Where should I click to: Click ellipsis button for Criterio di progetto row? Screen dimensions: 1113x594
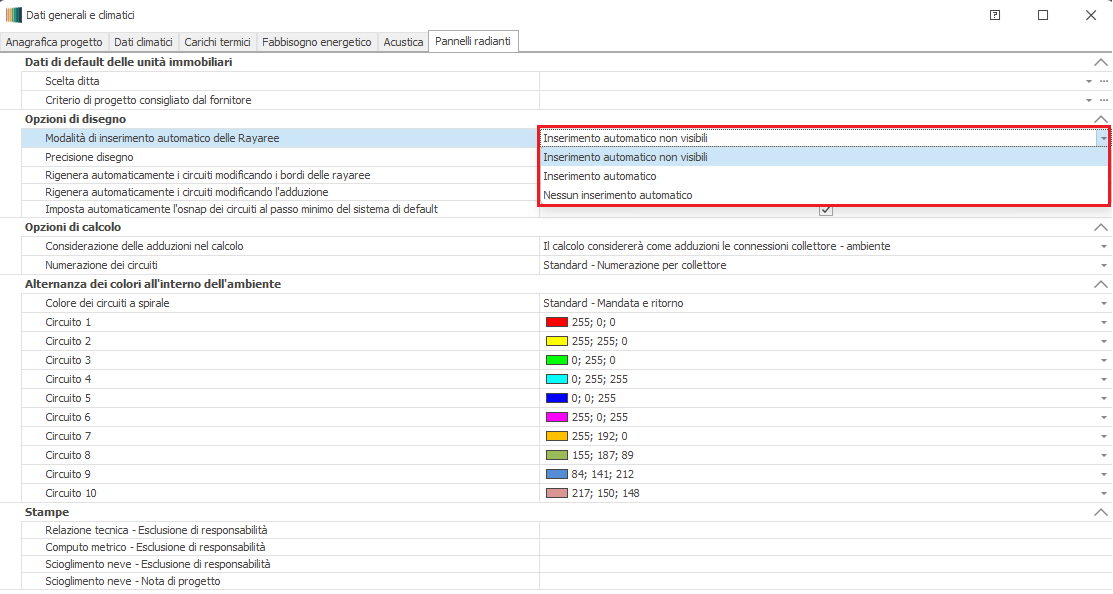click(1104, 100)
